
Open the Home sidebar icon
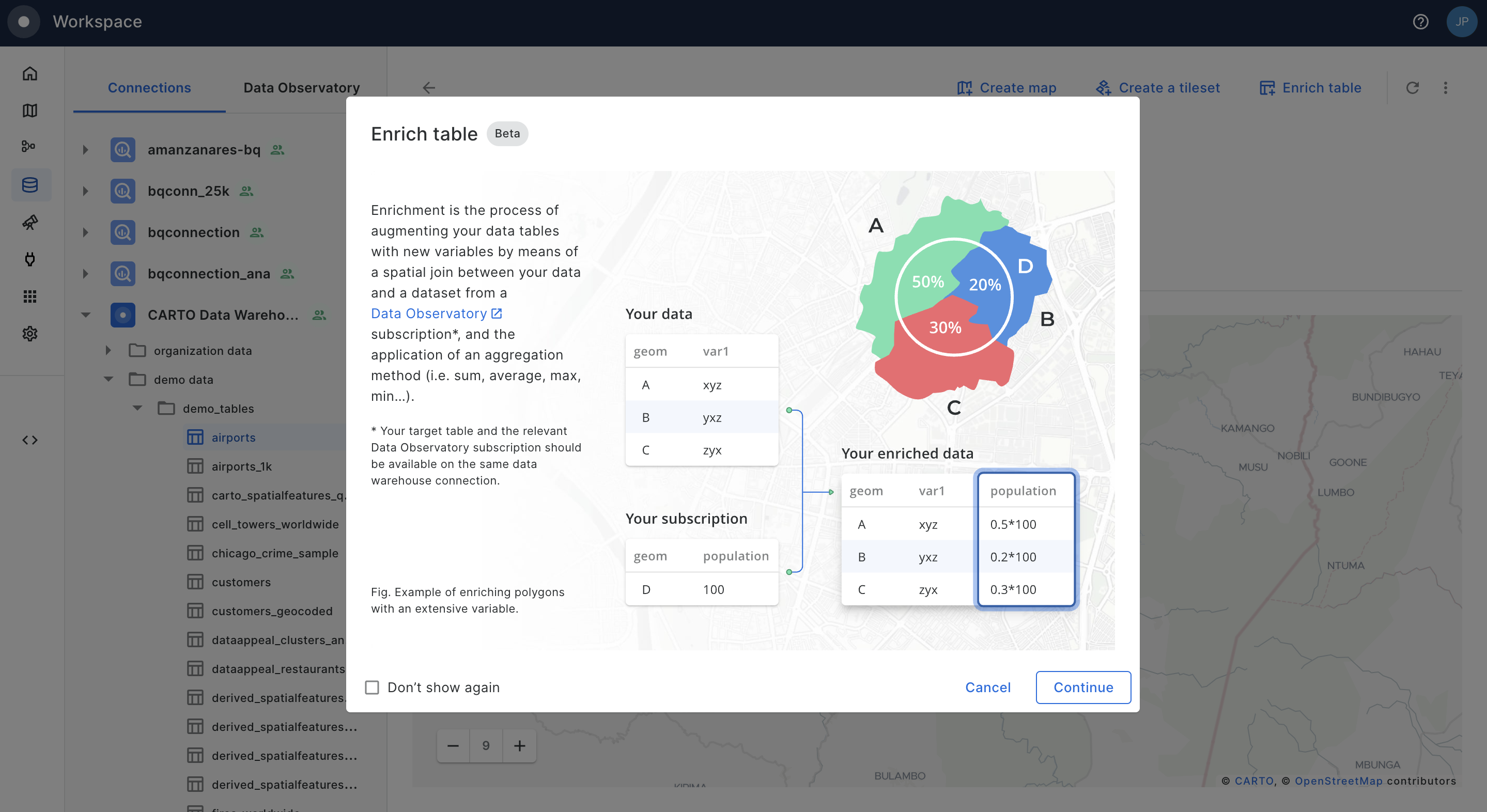pos(30,74)
